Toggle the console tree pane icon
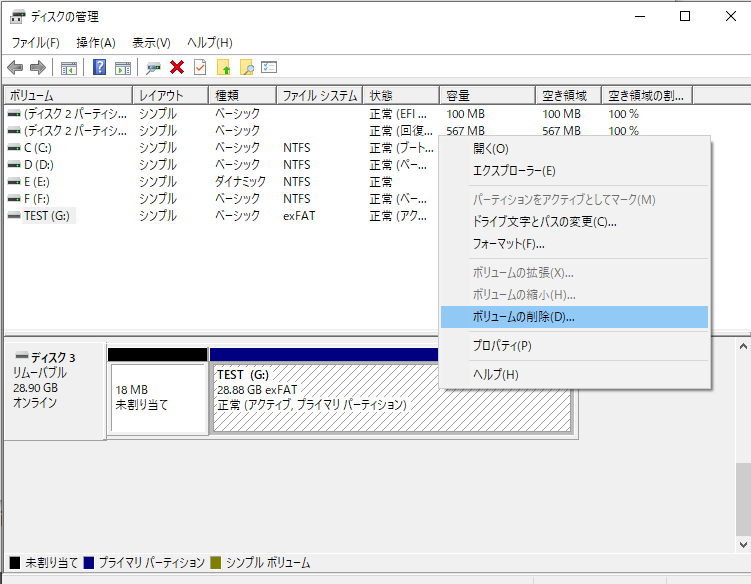The image size is (751, 584). point(68,68)
